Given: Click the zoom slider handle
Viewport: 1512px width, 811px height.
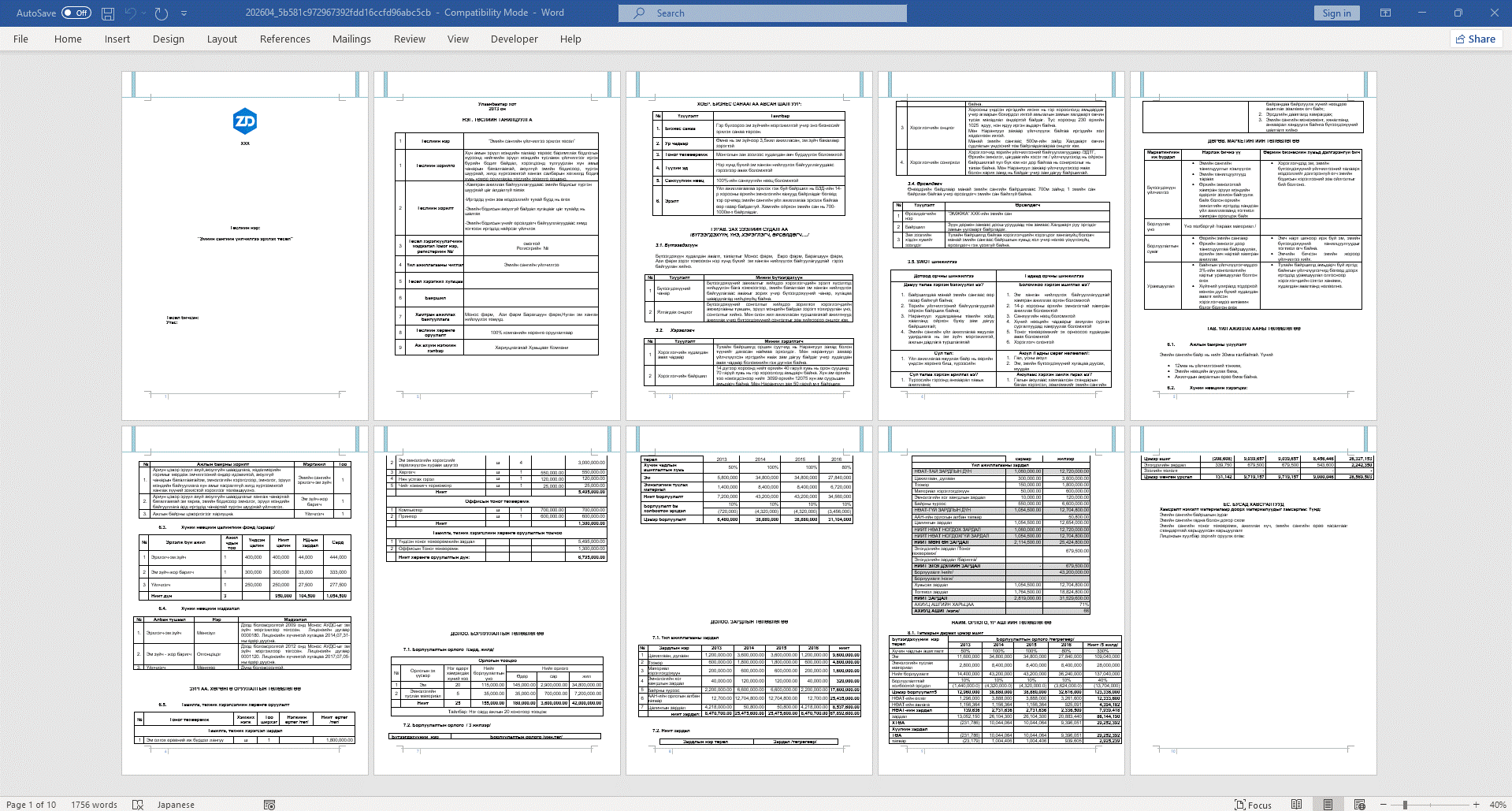Looking at the screenshot, I should [1406, 805].
